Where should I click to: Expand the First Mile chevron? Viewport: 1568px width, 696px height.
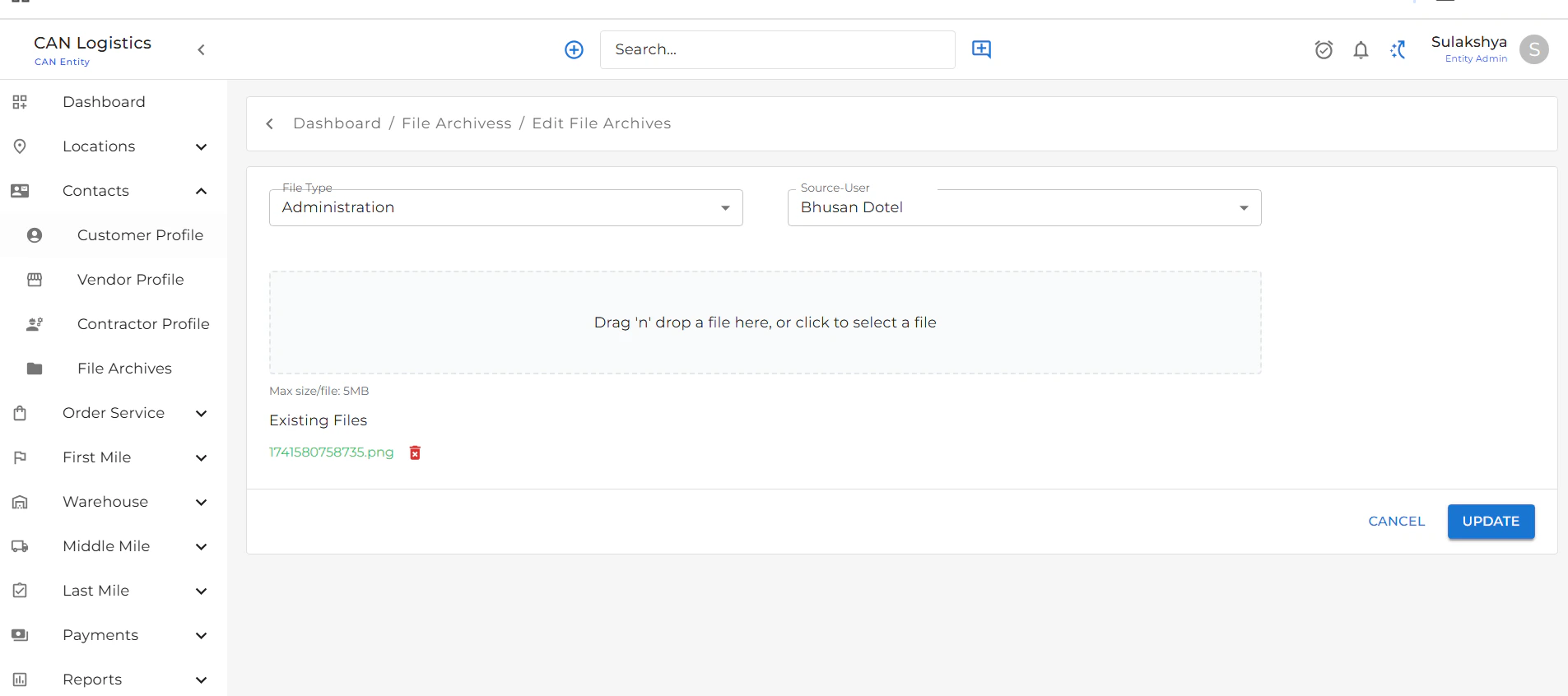[201, 457]
